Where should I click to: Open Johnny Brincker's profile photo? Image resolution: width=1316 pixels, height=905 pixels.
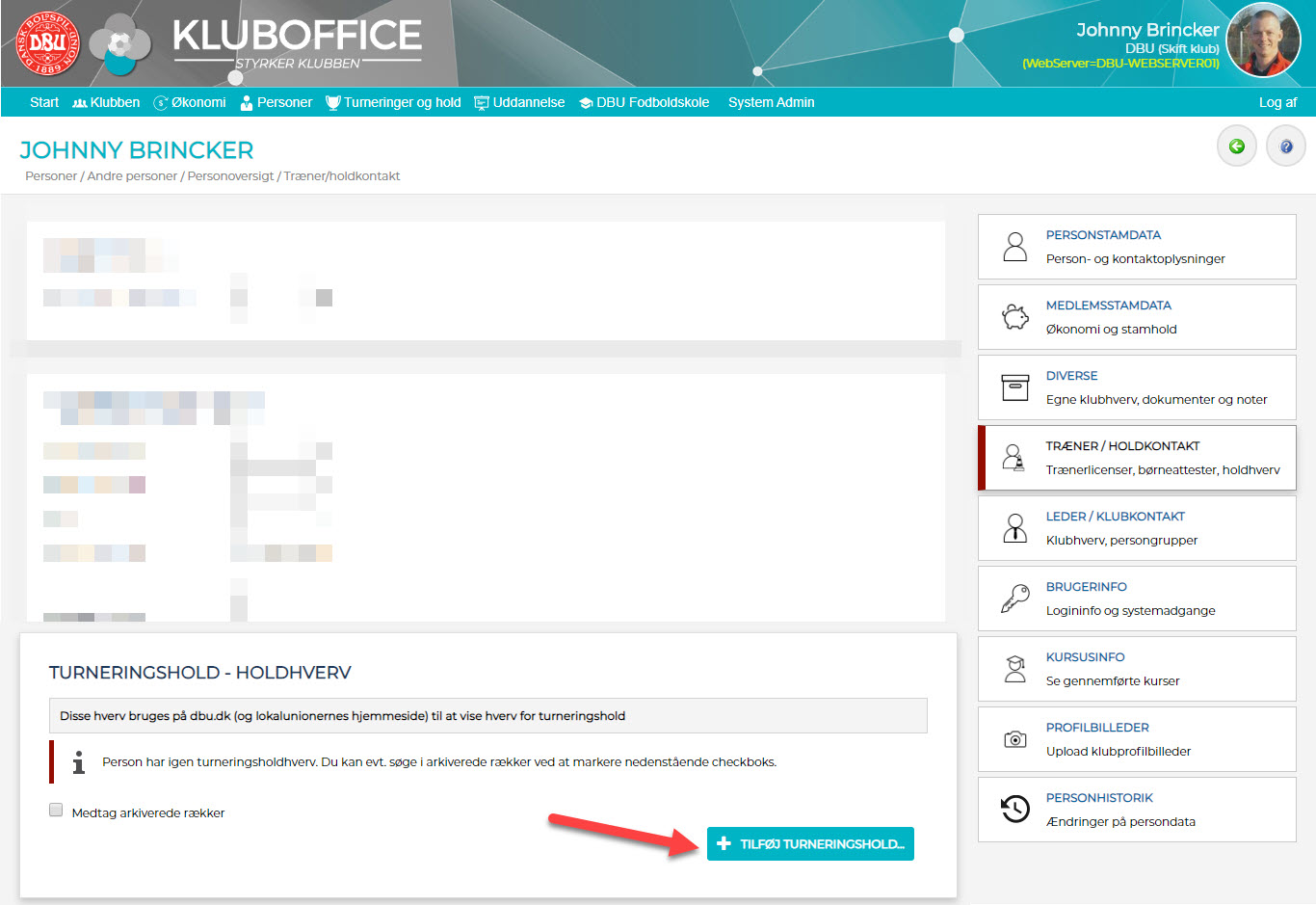pyautogui.click(x=1263, y=40)
